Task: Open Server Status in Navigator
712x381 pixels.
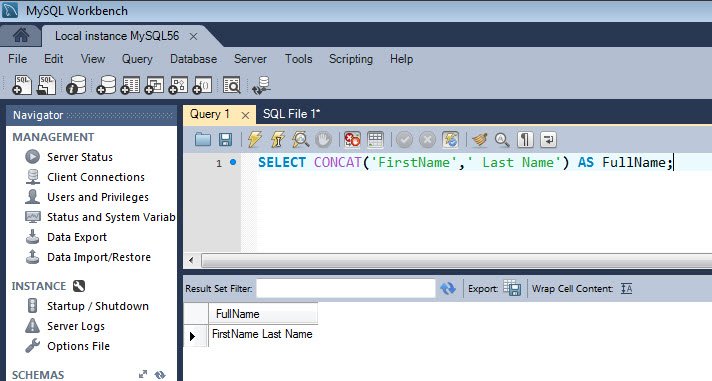Action: pos(80,157)
